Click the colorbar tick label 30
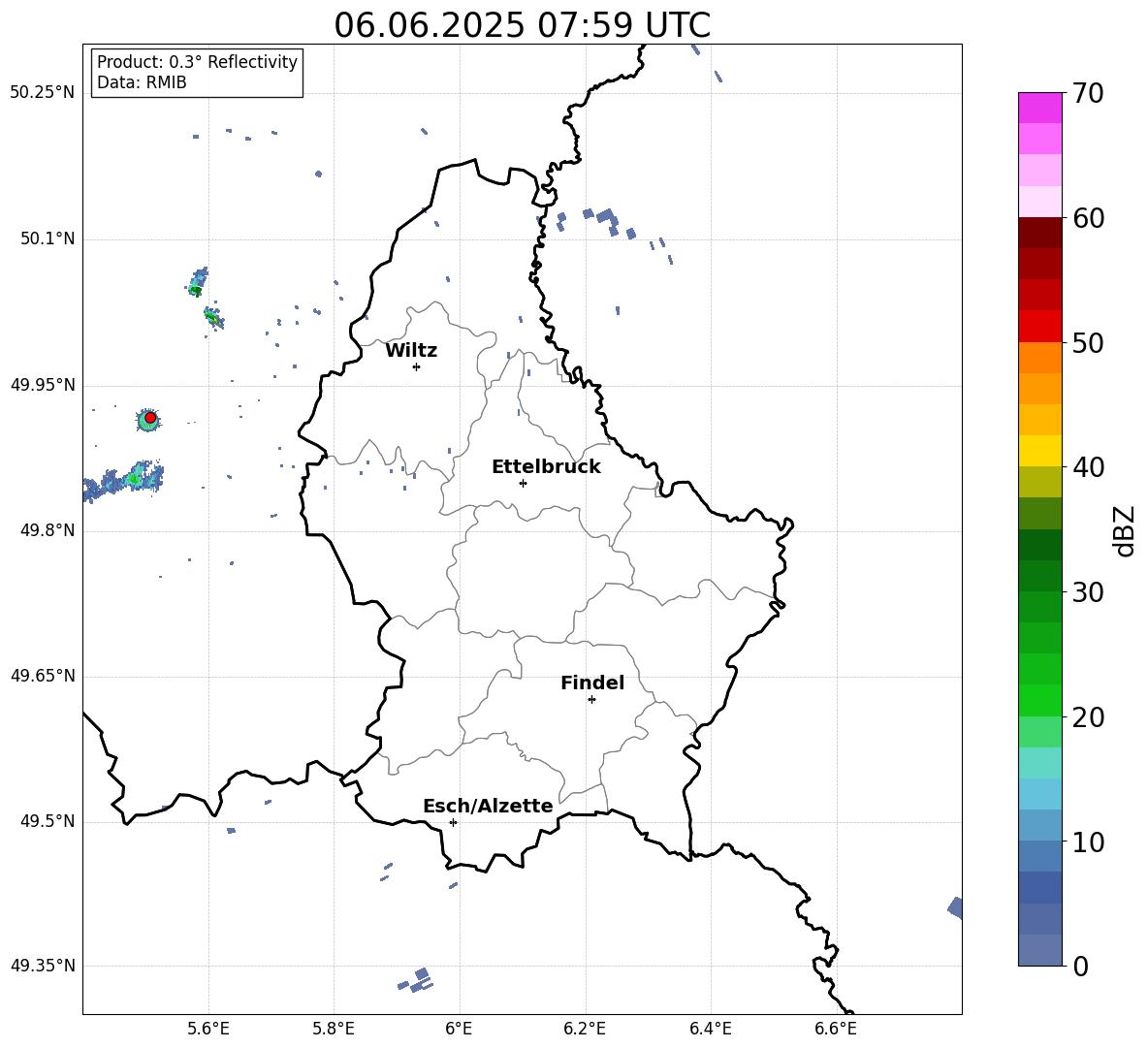The height and width of the screenshot is (1048, 1148). coord(1088,592)
